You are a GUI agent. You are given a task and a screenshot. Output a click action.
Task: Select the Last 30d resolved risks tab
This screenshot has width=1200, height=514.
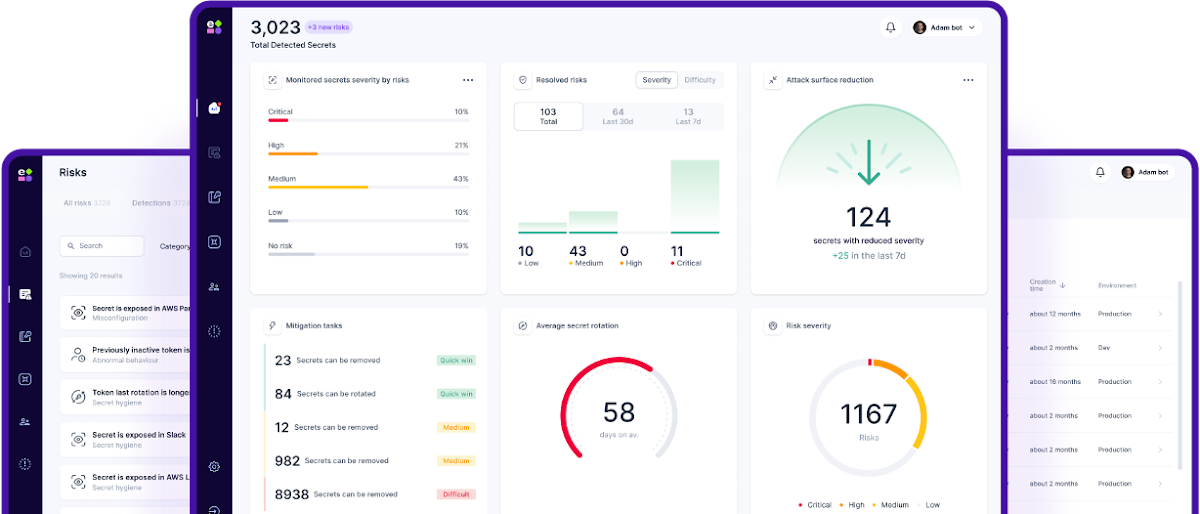tap(617, 116)
